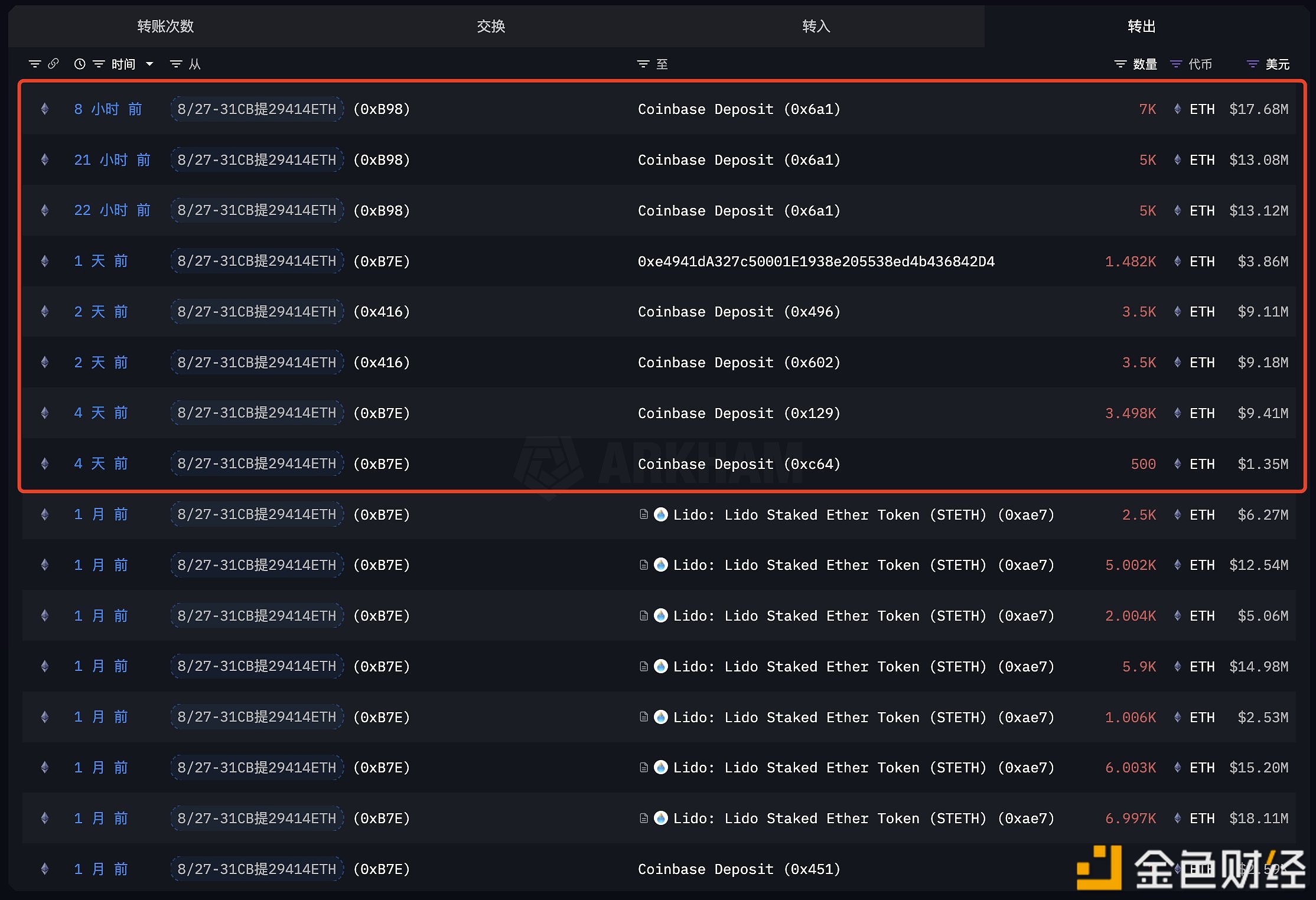
Task: Open the 8 小时 前 transaction time link
Action: (108, 109)
